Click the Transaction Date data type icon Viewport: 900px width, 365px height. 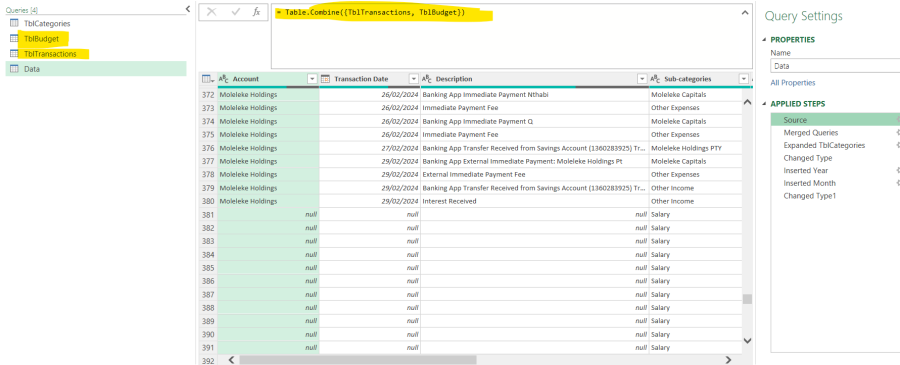click(325, 79)
